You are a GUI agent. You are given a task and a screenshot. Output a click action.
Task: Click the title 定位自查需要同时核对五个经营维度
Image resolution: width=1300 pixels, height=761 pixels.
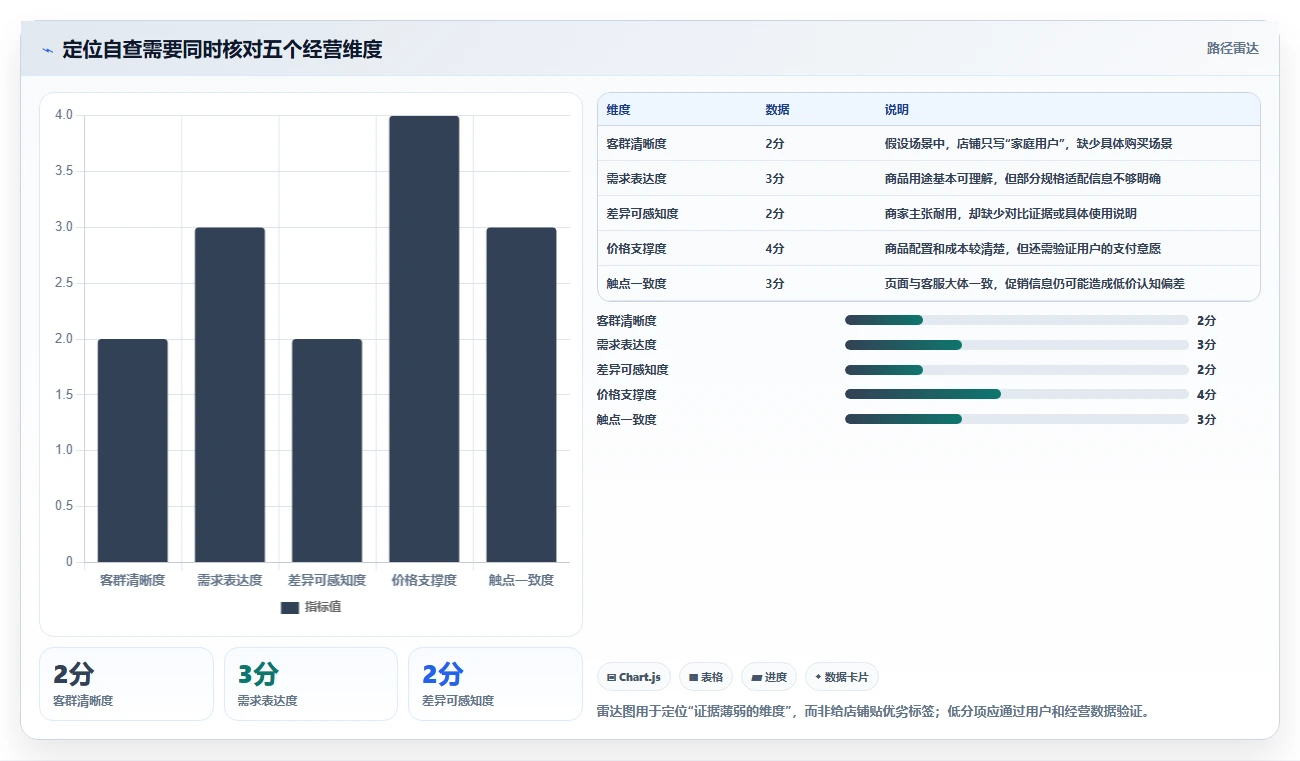click(x=222, y=49)
